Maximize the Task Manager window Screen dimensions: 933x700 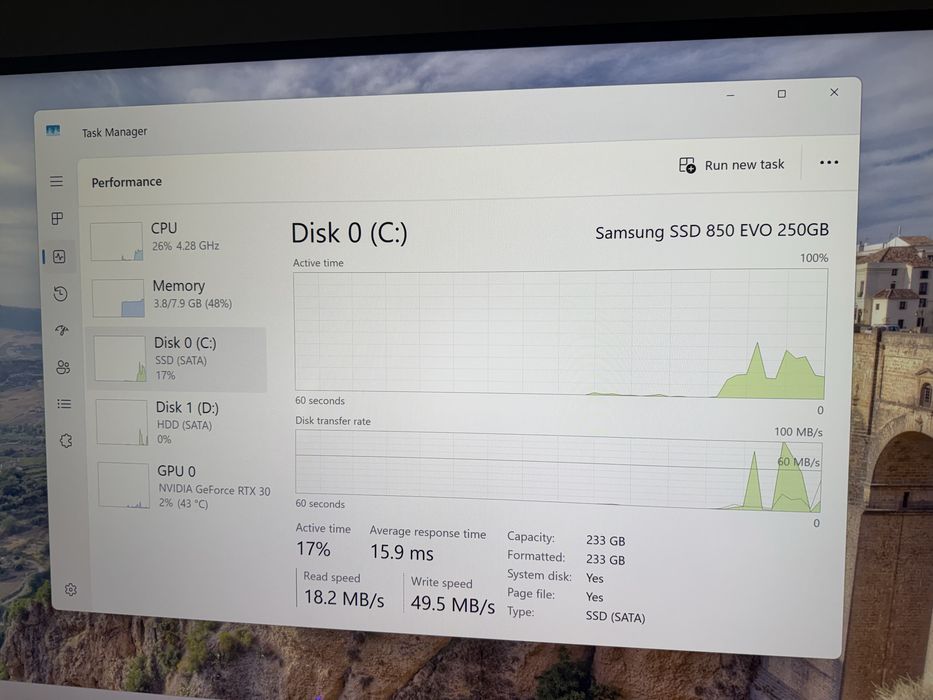point(781,93)
